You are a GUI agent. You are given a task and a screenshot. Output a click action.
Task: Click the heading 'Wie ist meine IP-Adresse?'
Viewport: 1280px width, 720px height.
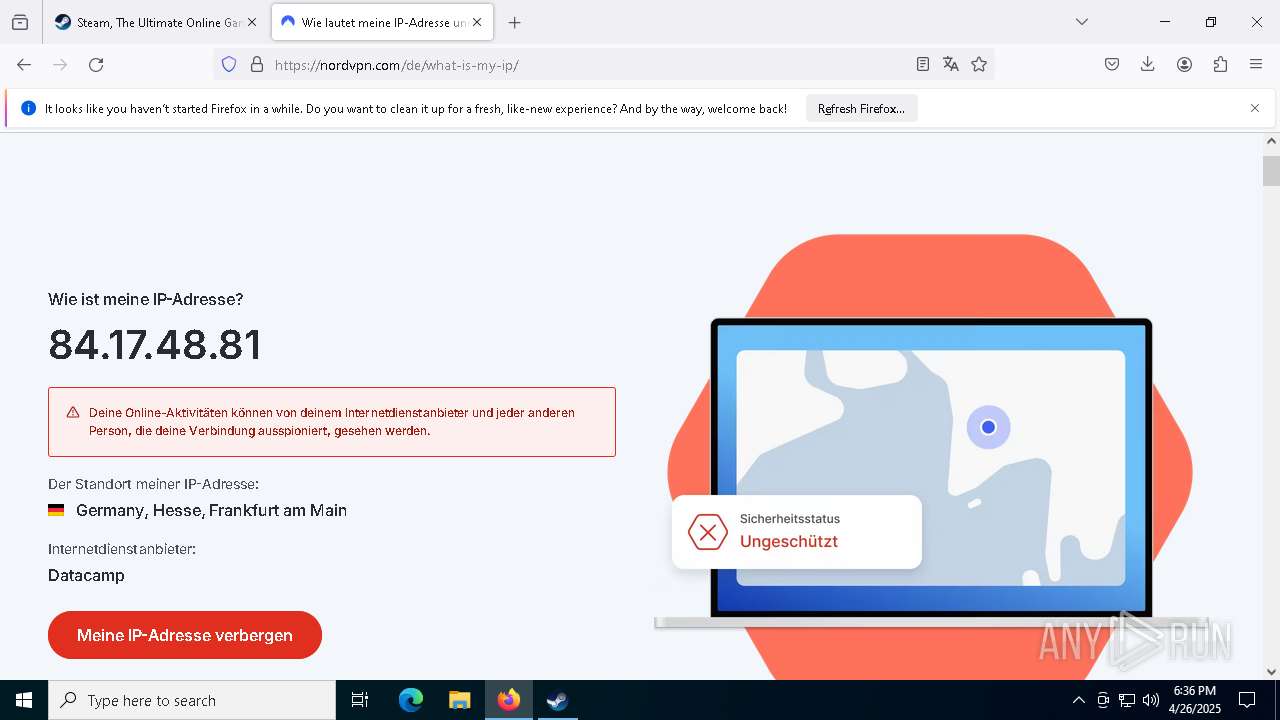tap(146, 299)
